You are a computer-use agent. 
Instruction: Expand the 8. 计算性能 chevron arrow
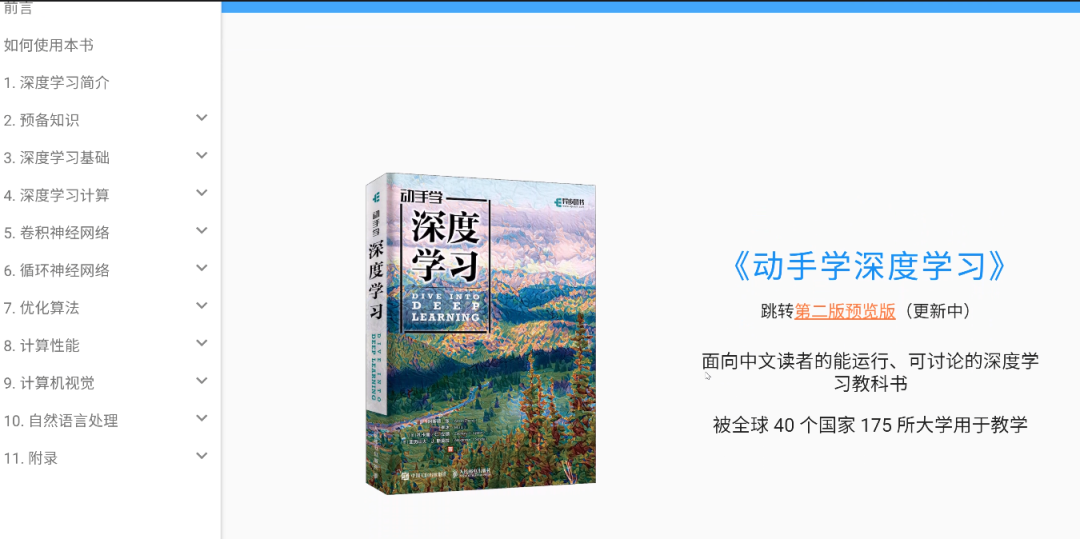(202, 343)
